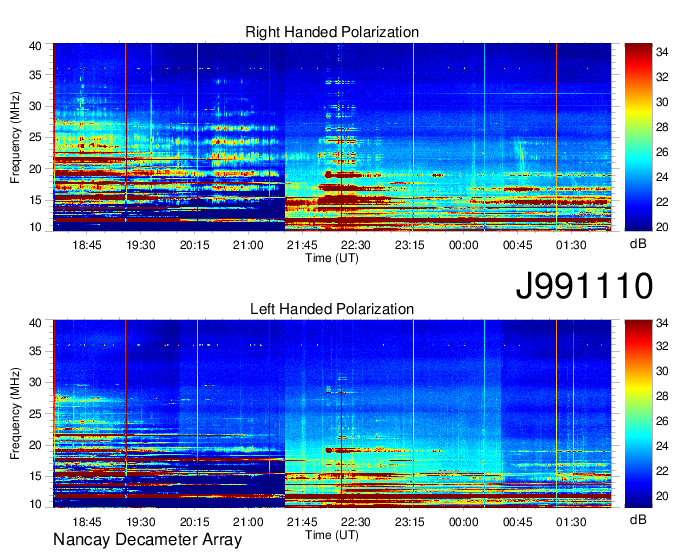Image resolution: width=680 pixels, height=552 pixels.
Task: Click the 22:30 tick label on top plot
Action: point(356,245)
